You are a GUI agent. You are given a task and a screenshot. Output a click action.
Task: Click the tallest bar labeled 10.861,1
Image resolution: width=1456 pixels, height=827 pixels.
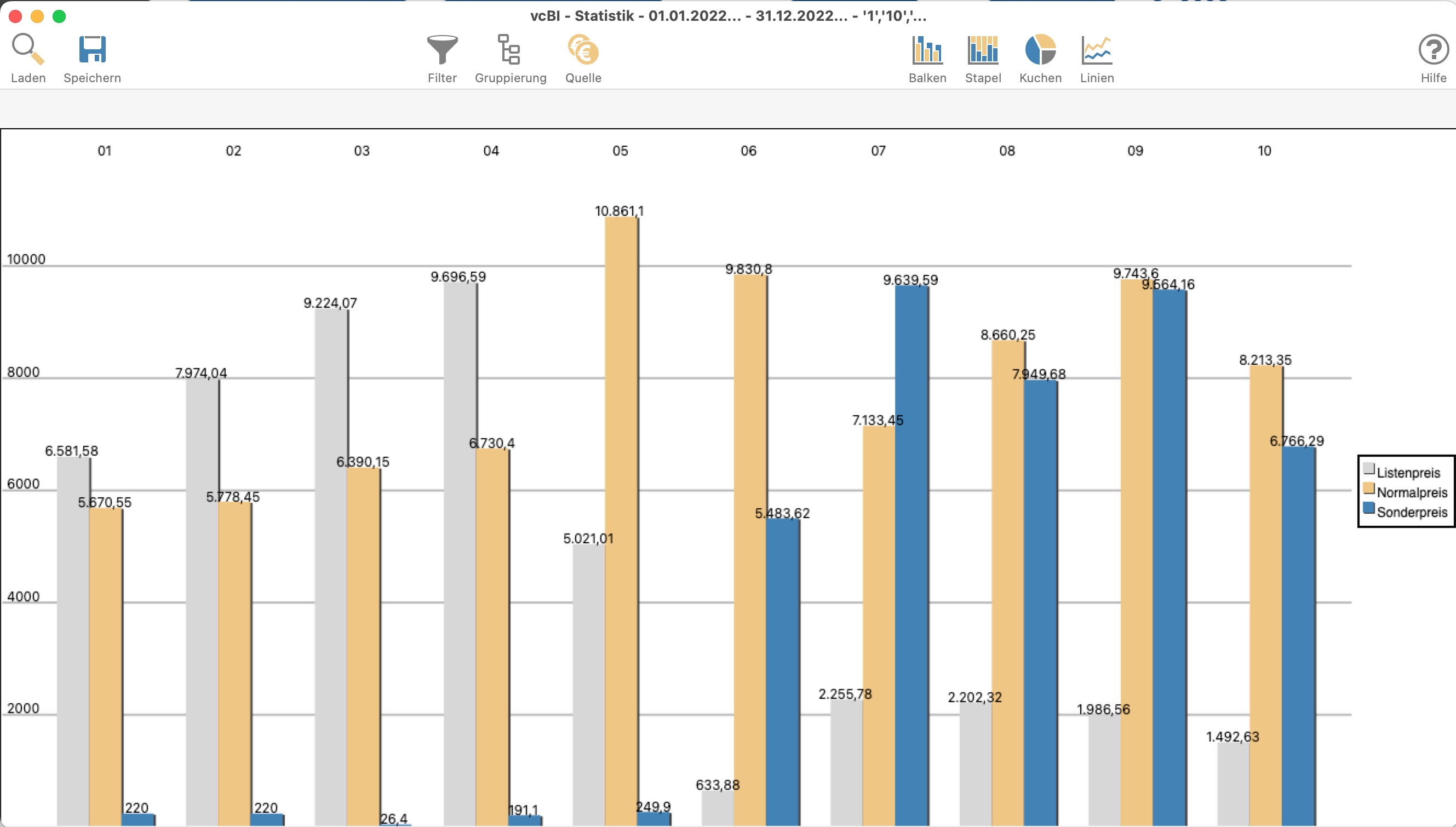point(621,511)
